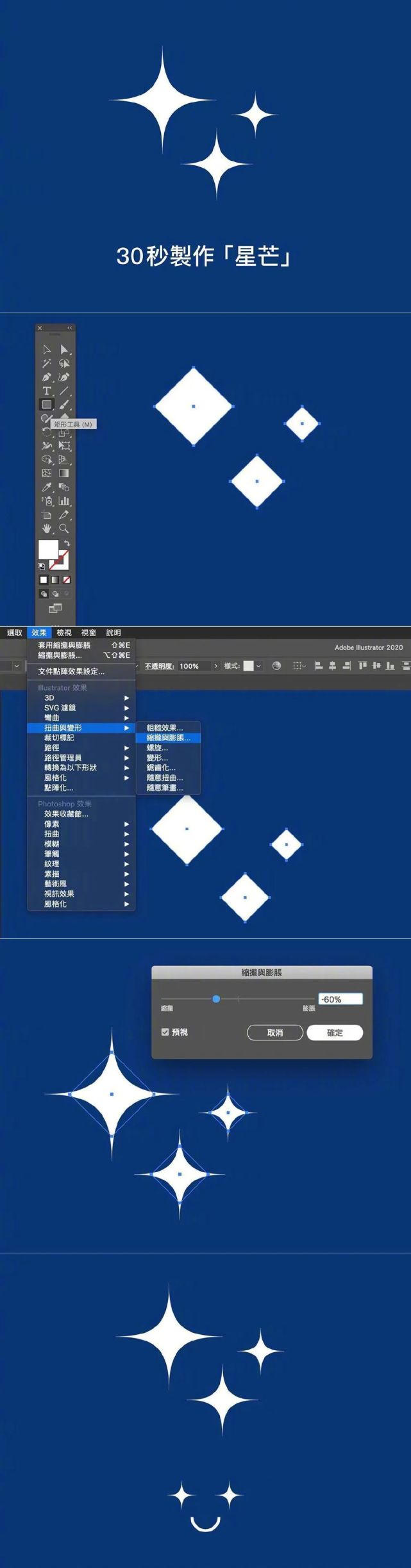The height and width of the screenshot is (1568, 411).
Task: Select the Rectangle tool in toolbar
Action: pos(47,405)
